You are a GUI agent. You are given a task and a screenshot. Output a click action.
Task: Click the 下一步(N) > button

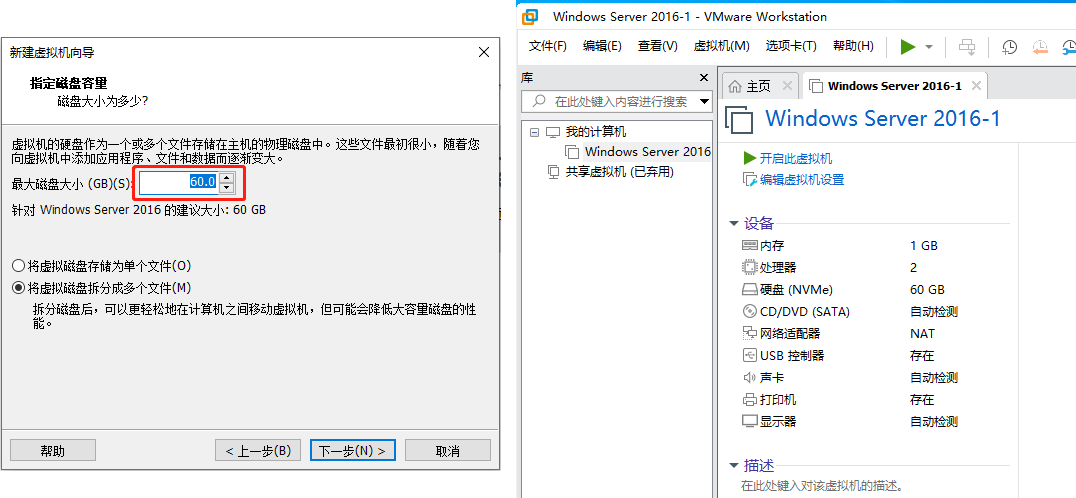[353, 450]
